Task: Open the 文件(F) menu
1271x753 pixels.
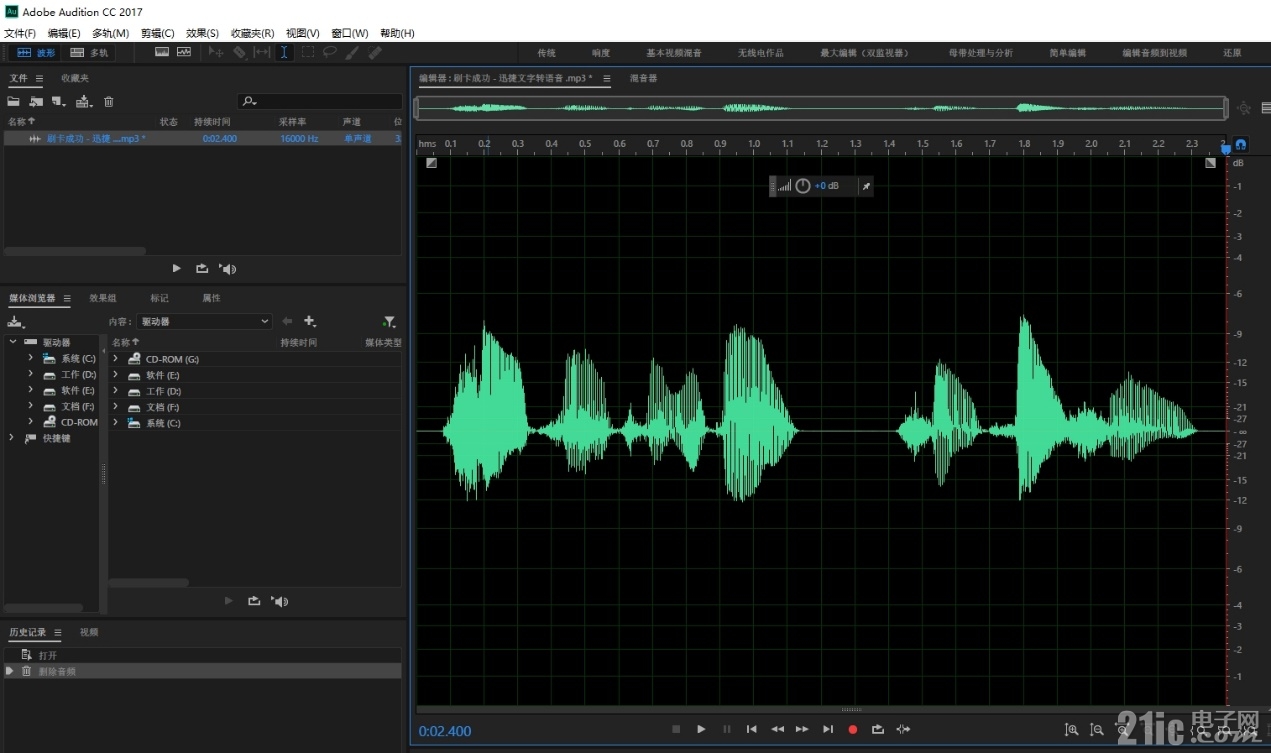Action: pos(20,33)
